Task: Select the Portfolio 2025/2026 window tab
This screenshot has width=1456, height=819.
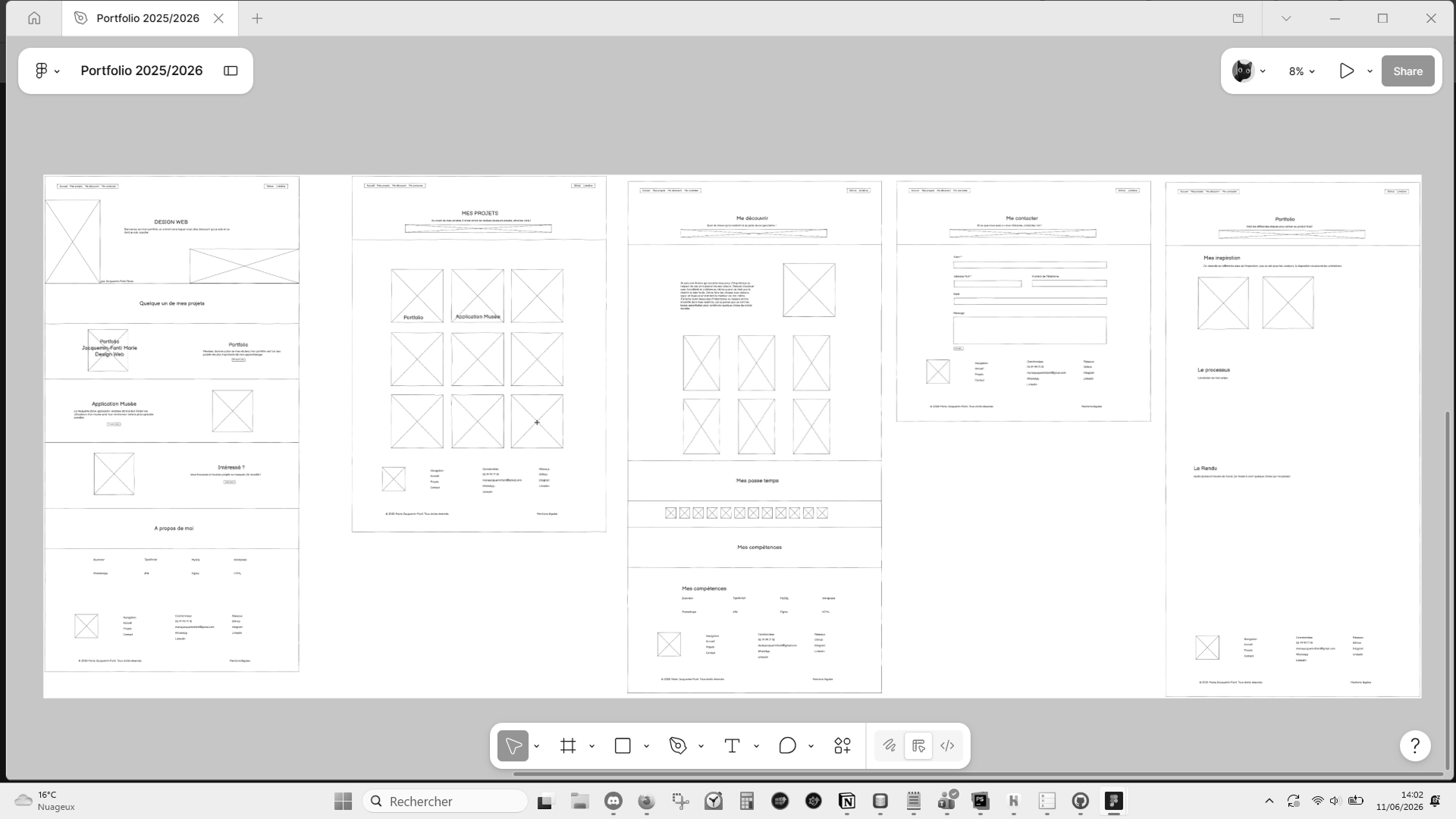Action: click(x=149, y=18)
